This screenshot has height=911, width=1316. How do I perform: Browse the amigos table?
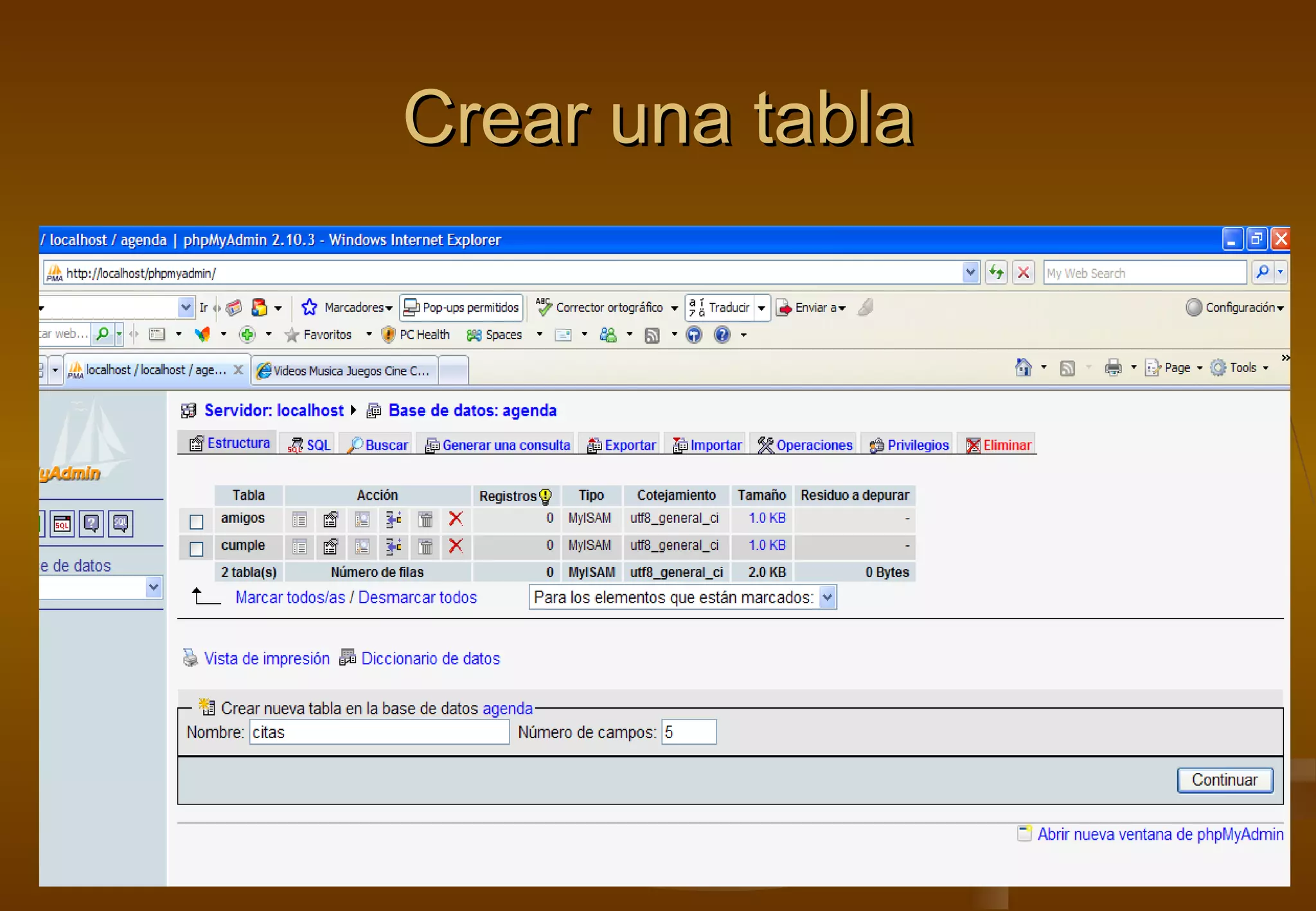299,519
